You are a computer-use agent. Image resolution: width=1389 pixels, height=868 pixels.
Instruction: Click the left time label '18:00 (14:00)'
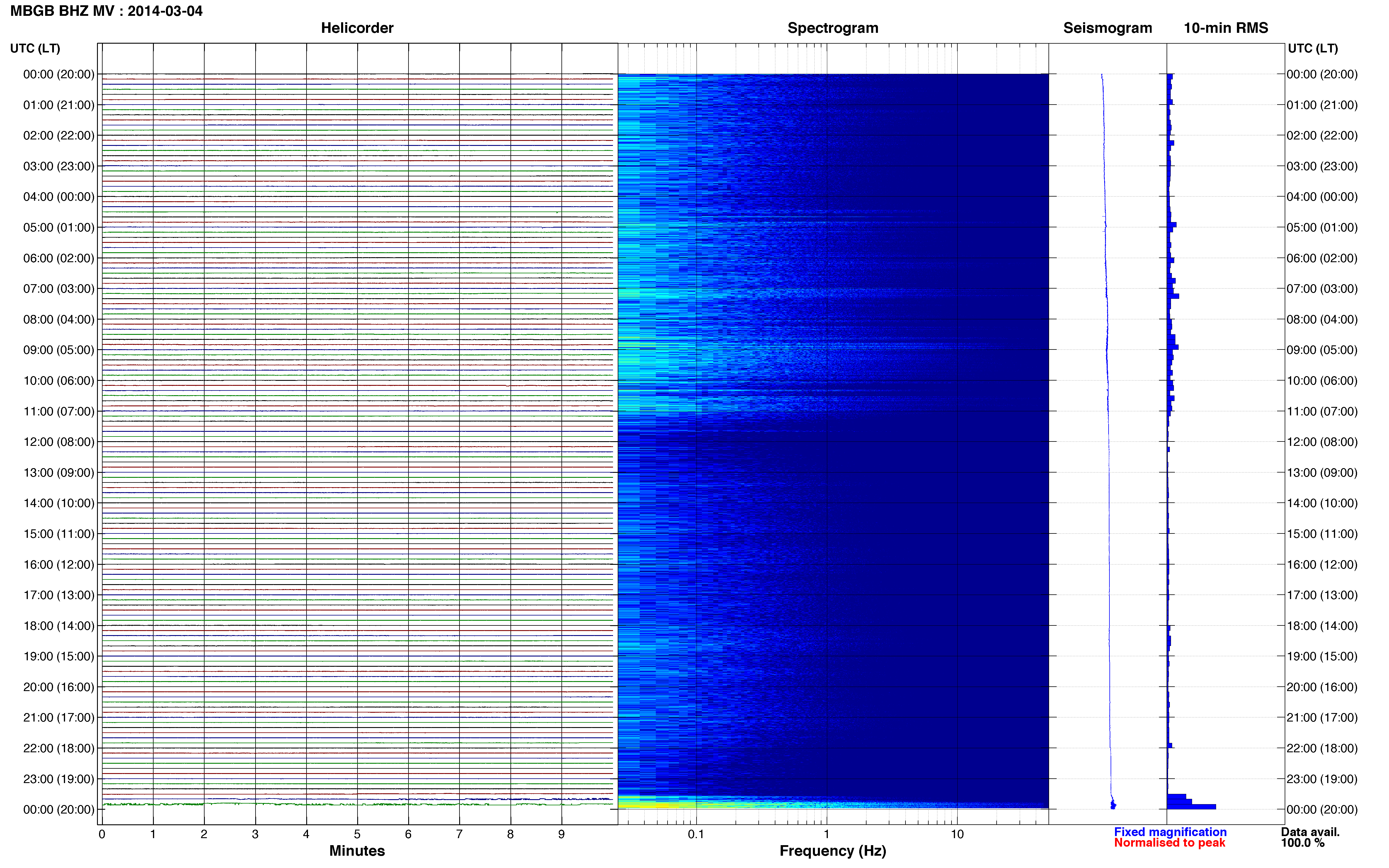click(x=59, y=626)
